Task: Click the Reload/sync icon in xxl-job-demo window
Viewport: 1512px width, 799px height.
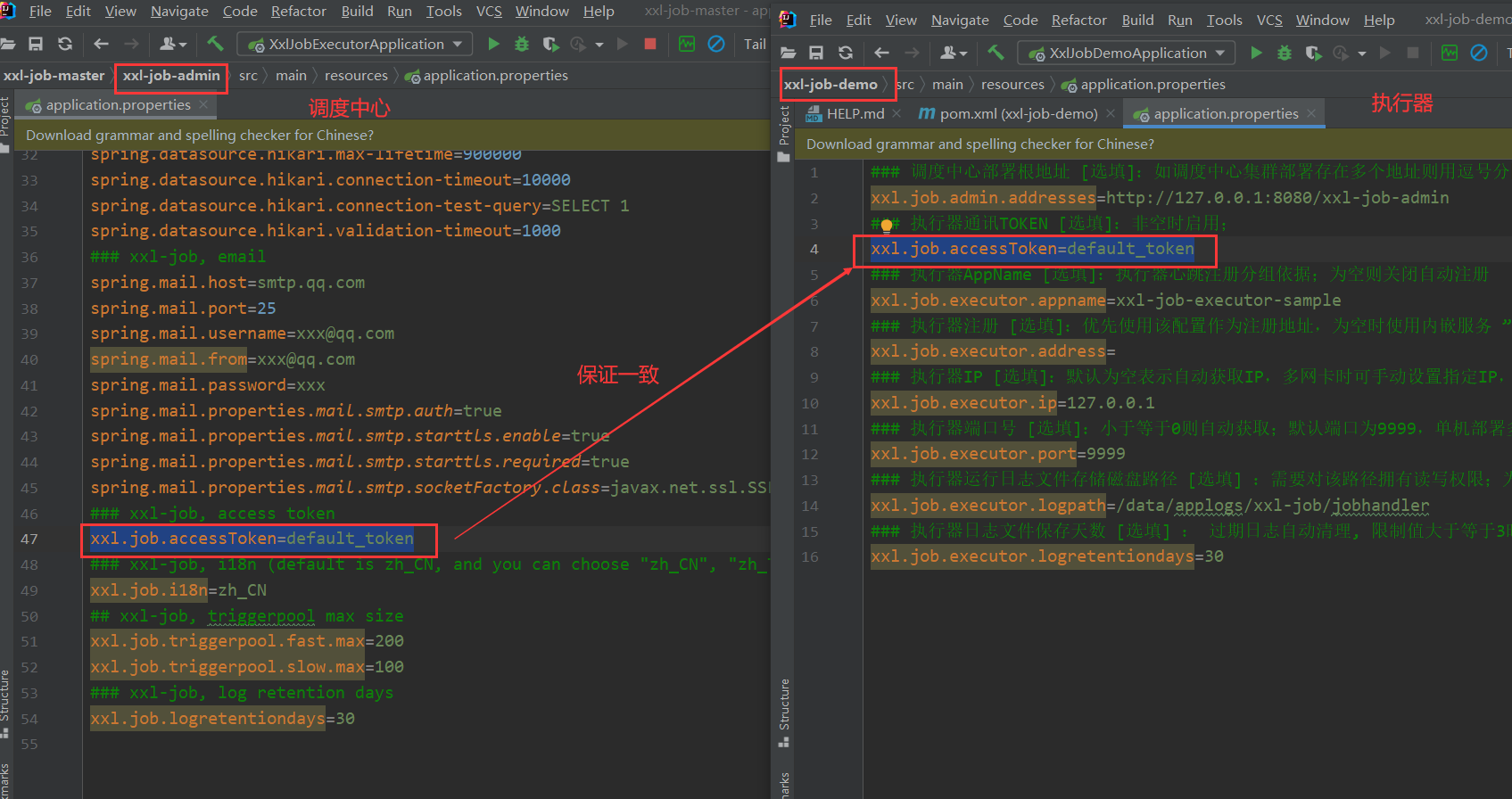Action: (846, 53)
